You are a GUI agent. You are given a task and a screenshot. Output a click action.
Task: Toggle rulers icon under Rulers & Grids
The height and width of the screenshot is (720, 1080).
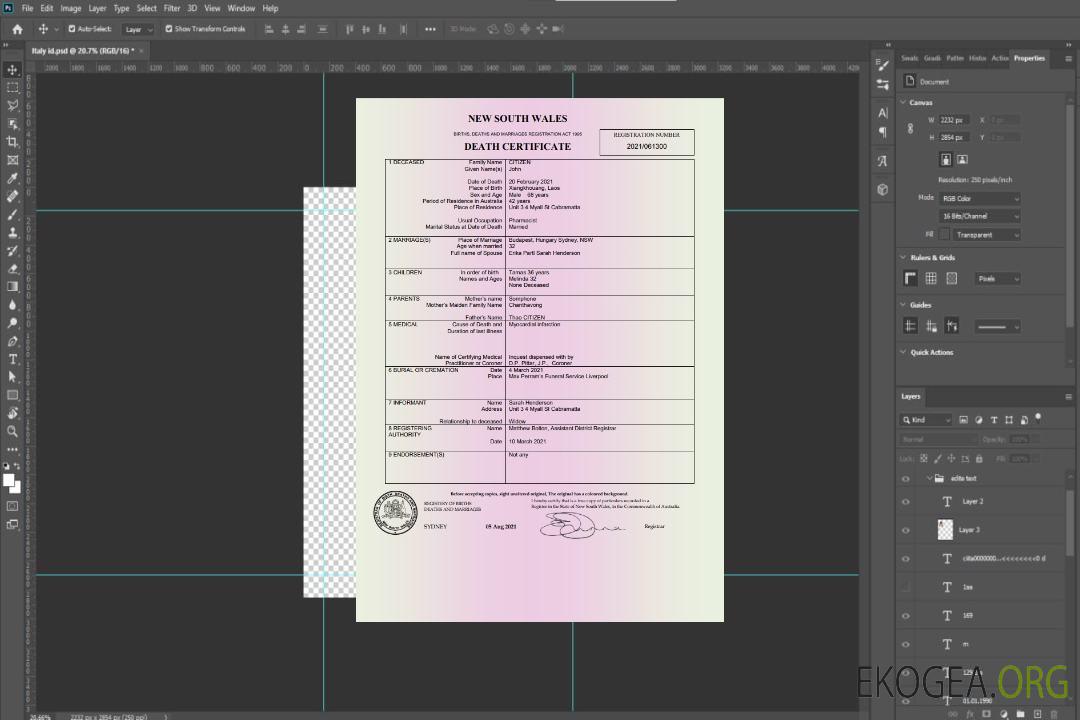911,278
